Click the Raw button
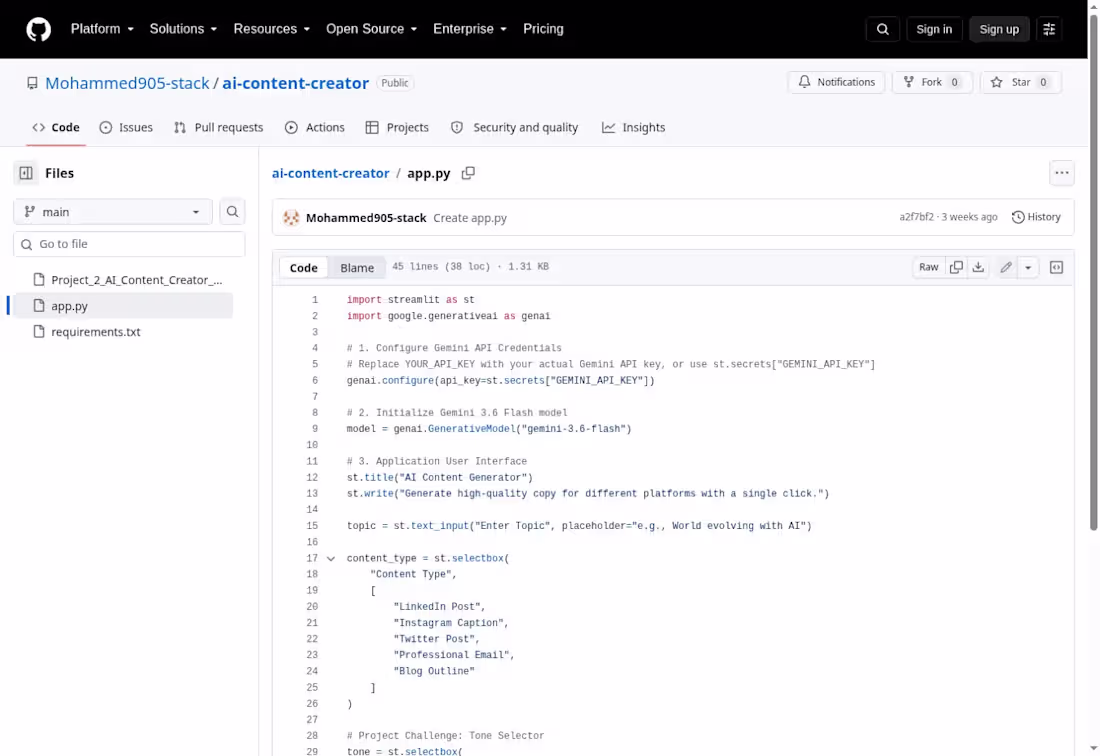1100x756 pixels. point(928,267)
